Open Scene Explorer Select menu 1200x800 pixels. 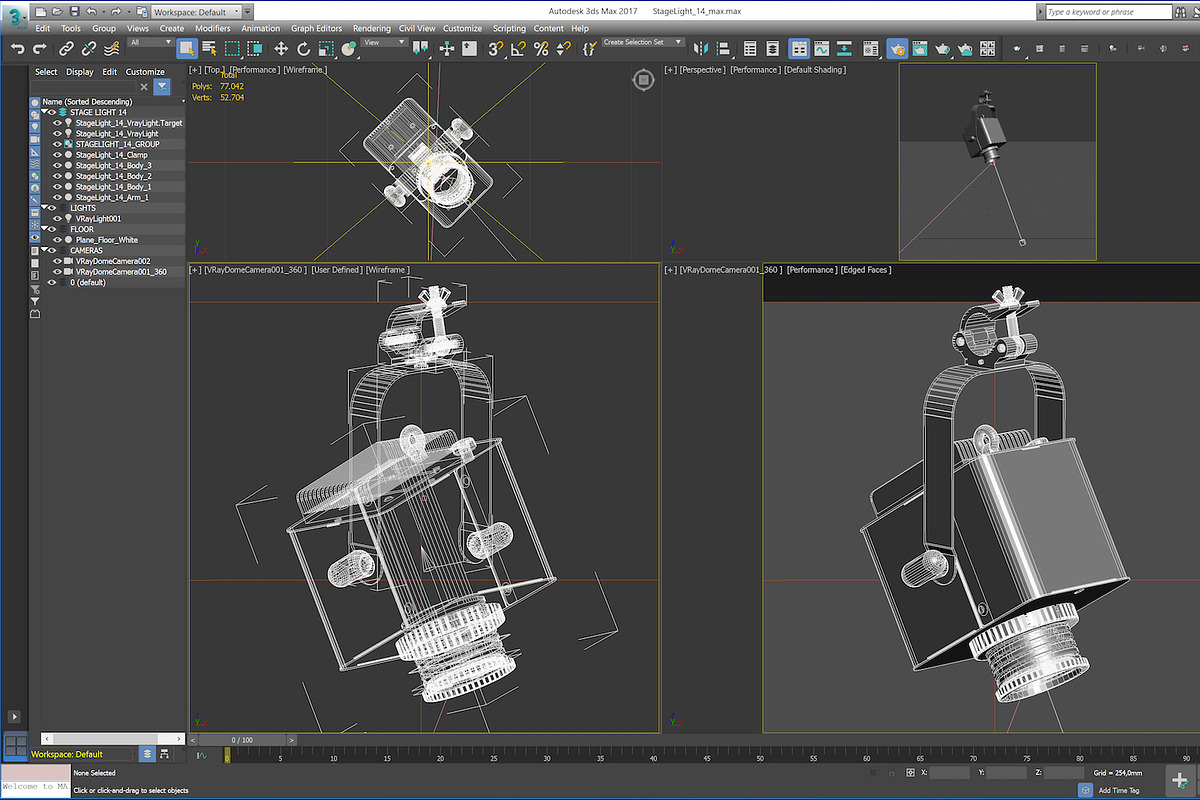[46, 72]
